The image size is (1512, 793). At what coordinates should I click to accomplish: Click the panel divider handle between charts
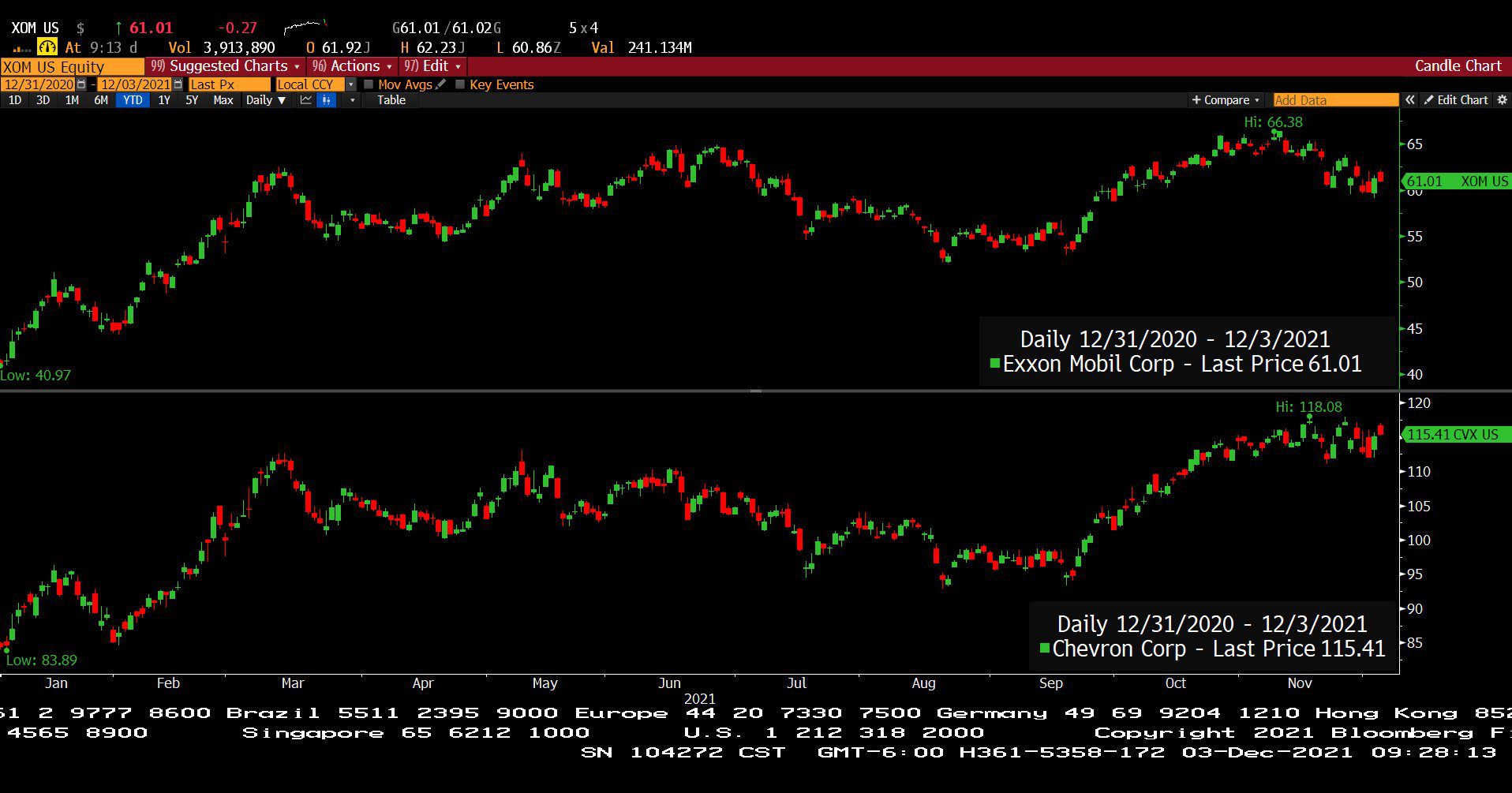click(756, 391)
